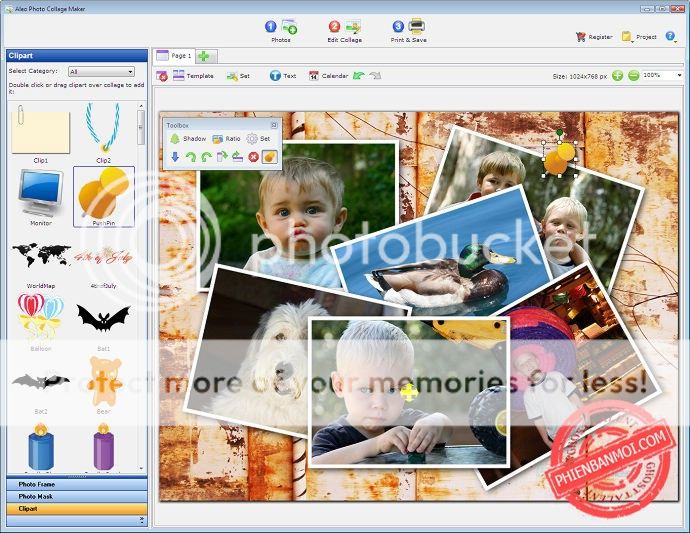Select the Bat1 clipart
Viewport: 690px width, 533px height.
click(x=103, y=322)
